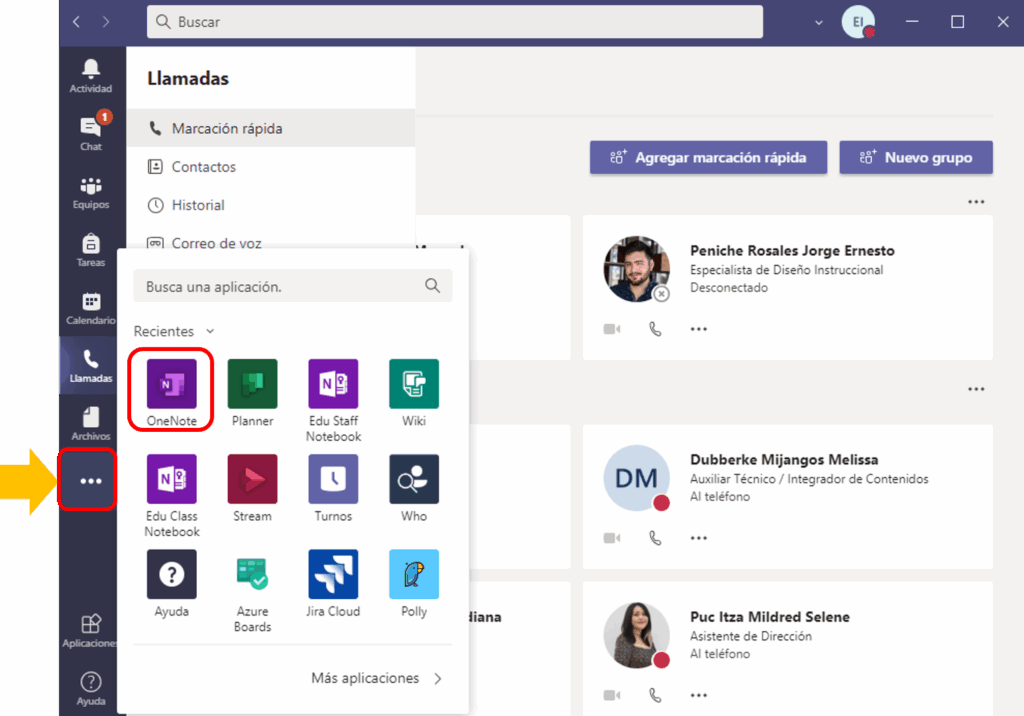Click the more apps ellipsis in sidebar
1024x716 pixels.
[x=90, y=481]
